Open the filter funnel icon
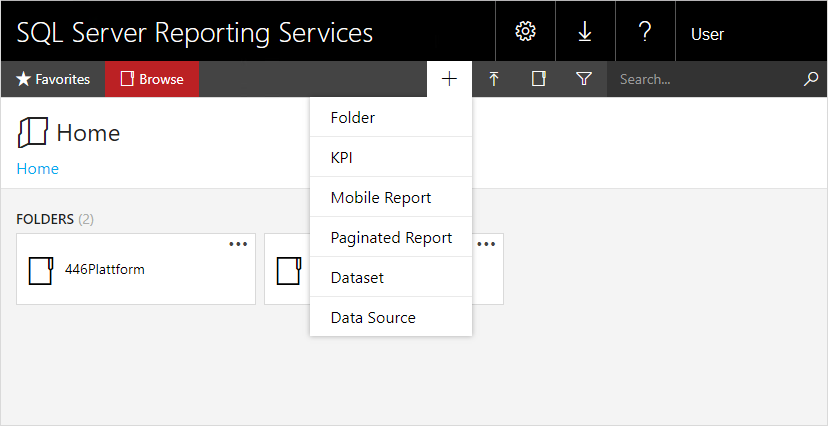This screenshot has height=426, width=828. pyautogui.click(x=584, y=79)
